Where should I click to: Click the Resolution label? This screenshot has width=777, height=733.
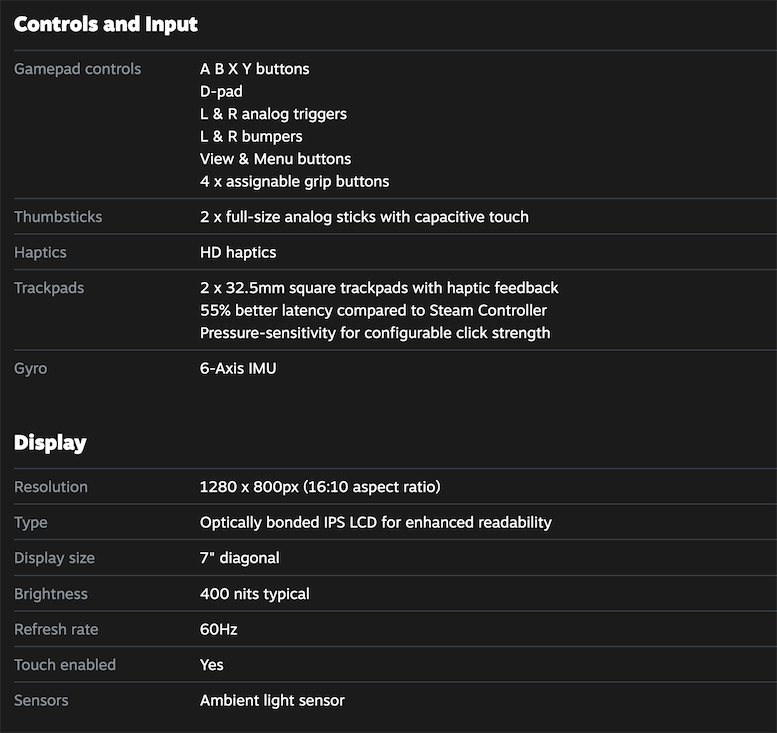pyautogui.click(x=51, y=487)
